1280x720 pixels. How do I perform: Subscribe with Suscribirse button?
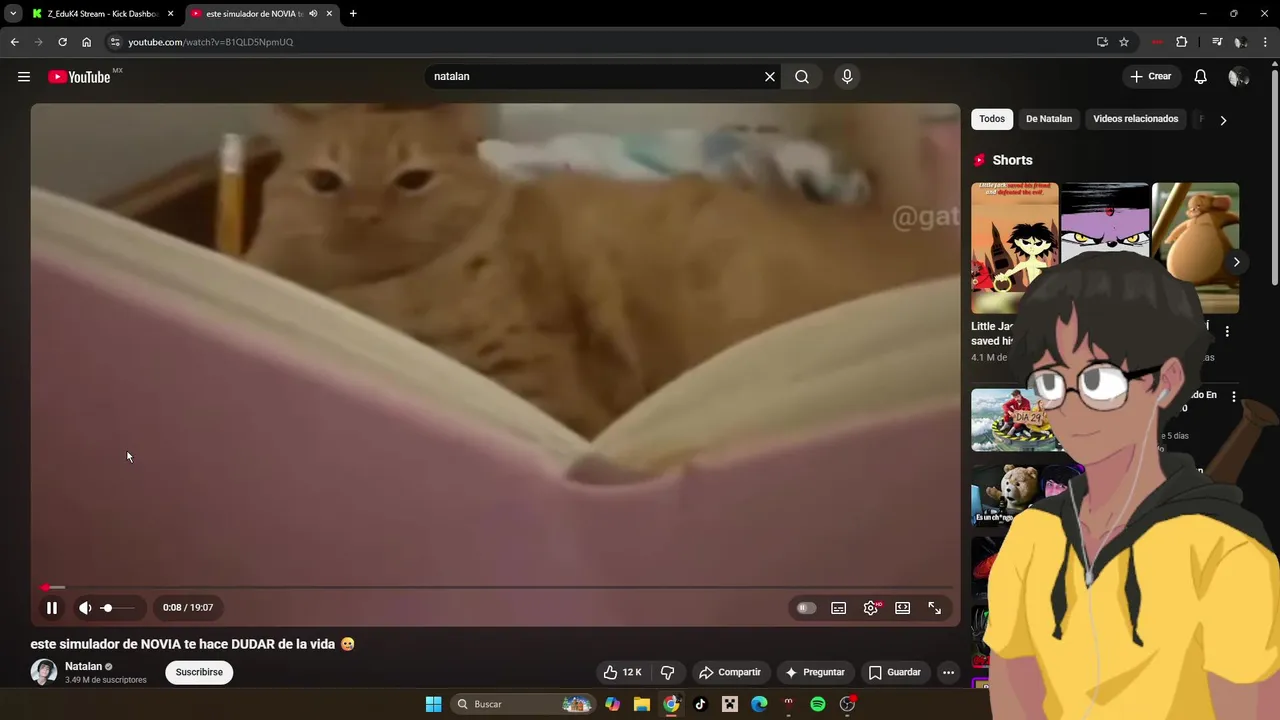tap(199, 673)
